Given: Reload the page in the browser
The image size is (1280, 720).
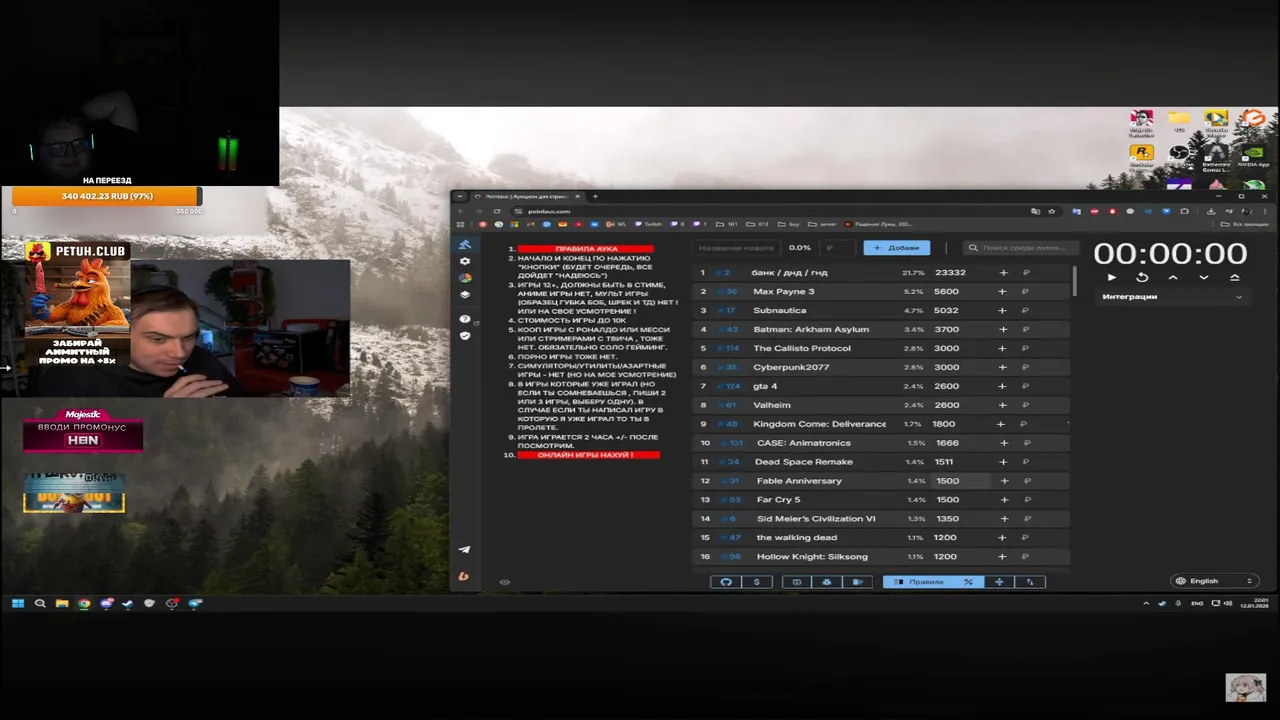Looking at the screenshot, I should (x=497, y=211).
